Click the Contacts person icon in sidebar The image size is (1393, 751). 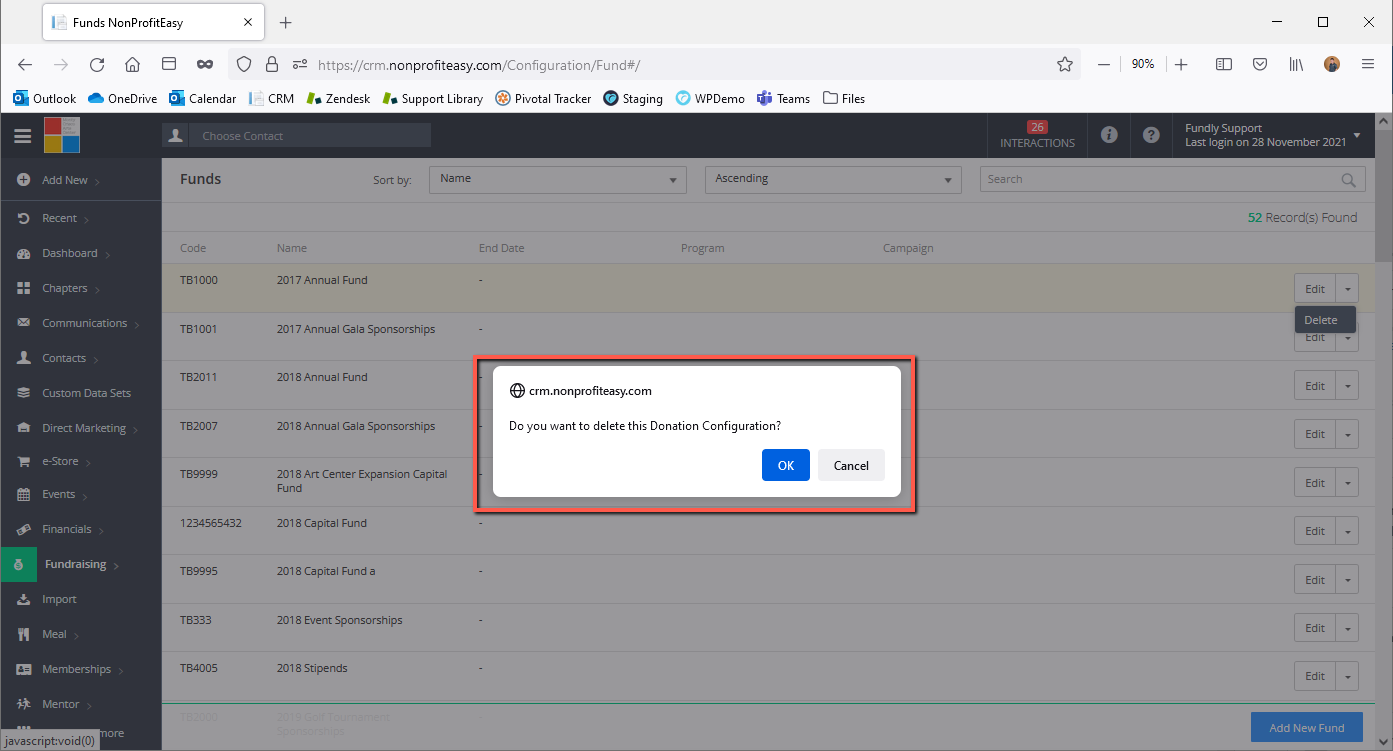point(23,358)
